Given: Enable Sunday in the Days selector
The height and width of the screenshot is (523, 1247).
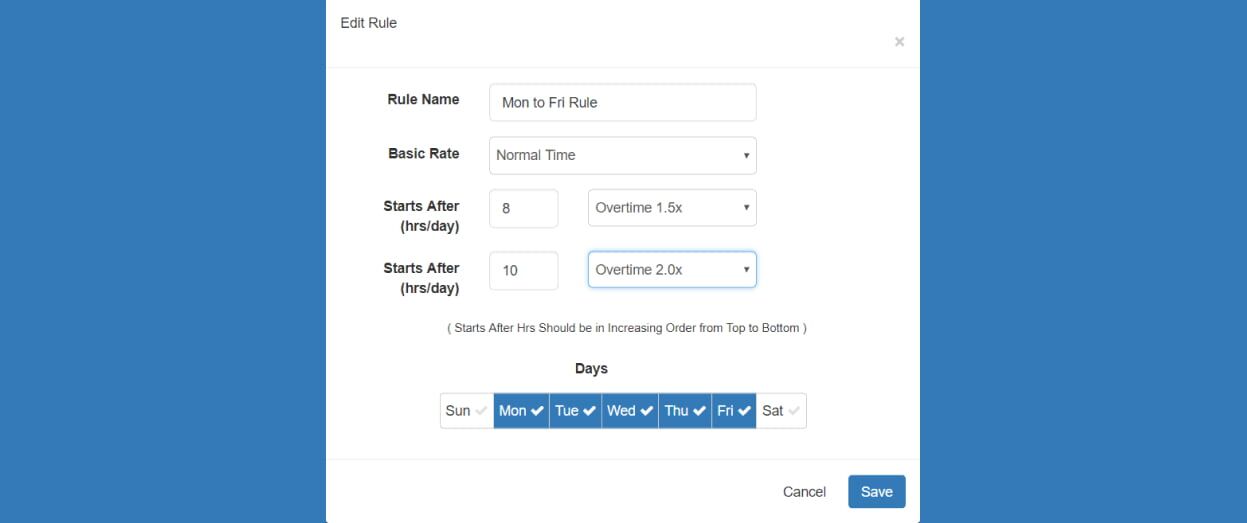Looking at the screenshot, I should click(466, 411).
